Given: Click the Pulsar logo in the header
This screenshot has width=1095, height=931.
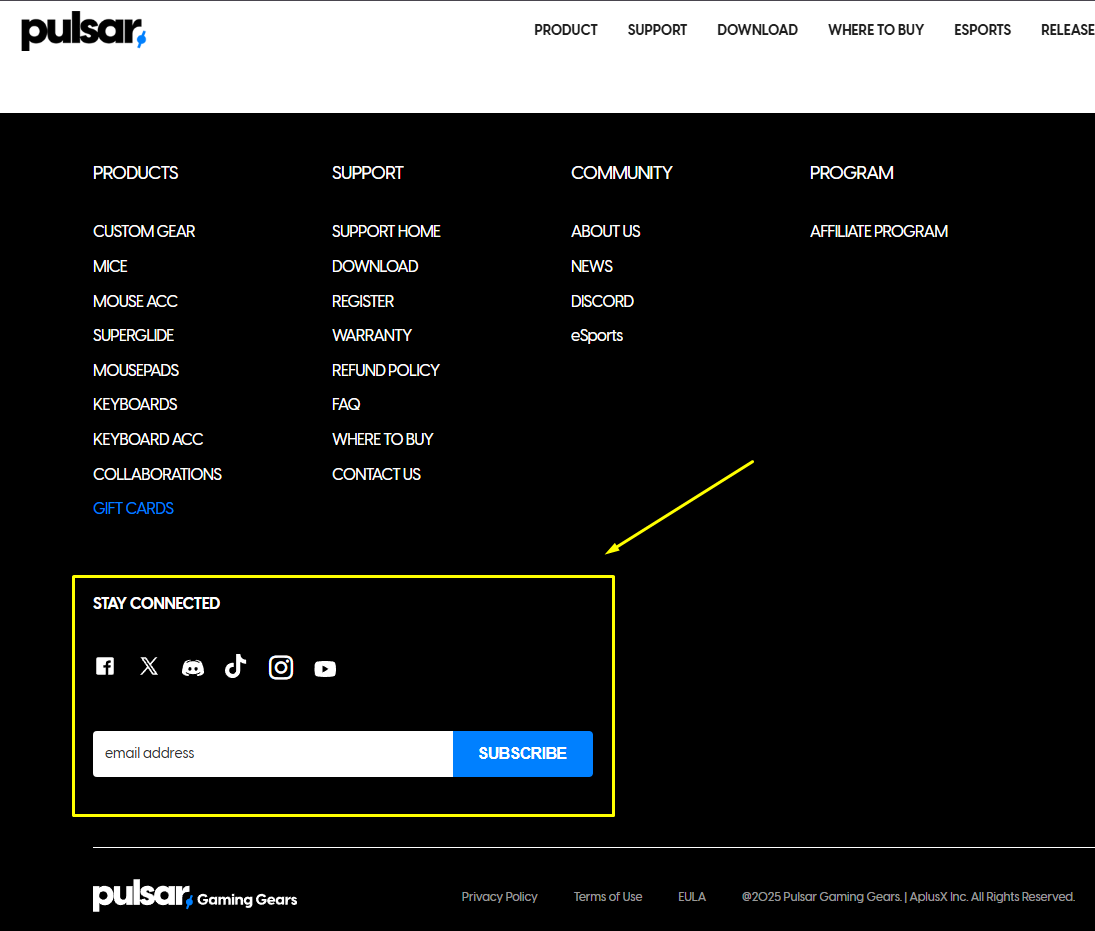Looking at the screenshot, I should pos(84,31).
